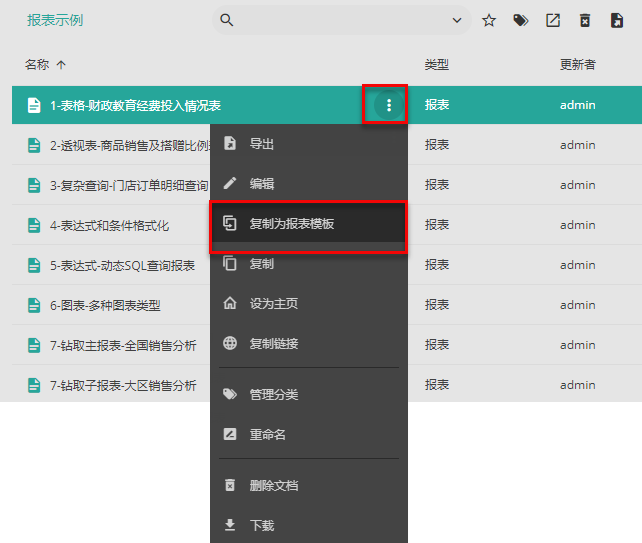Select 管理分类 menu entry
This screenshot has height=543, width=642.
coord(309,394)
